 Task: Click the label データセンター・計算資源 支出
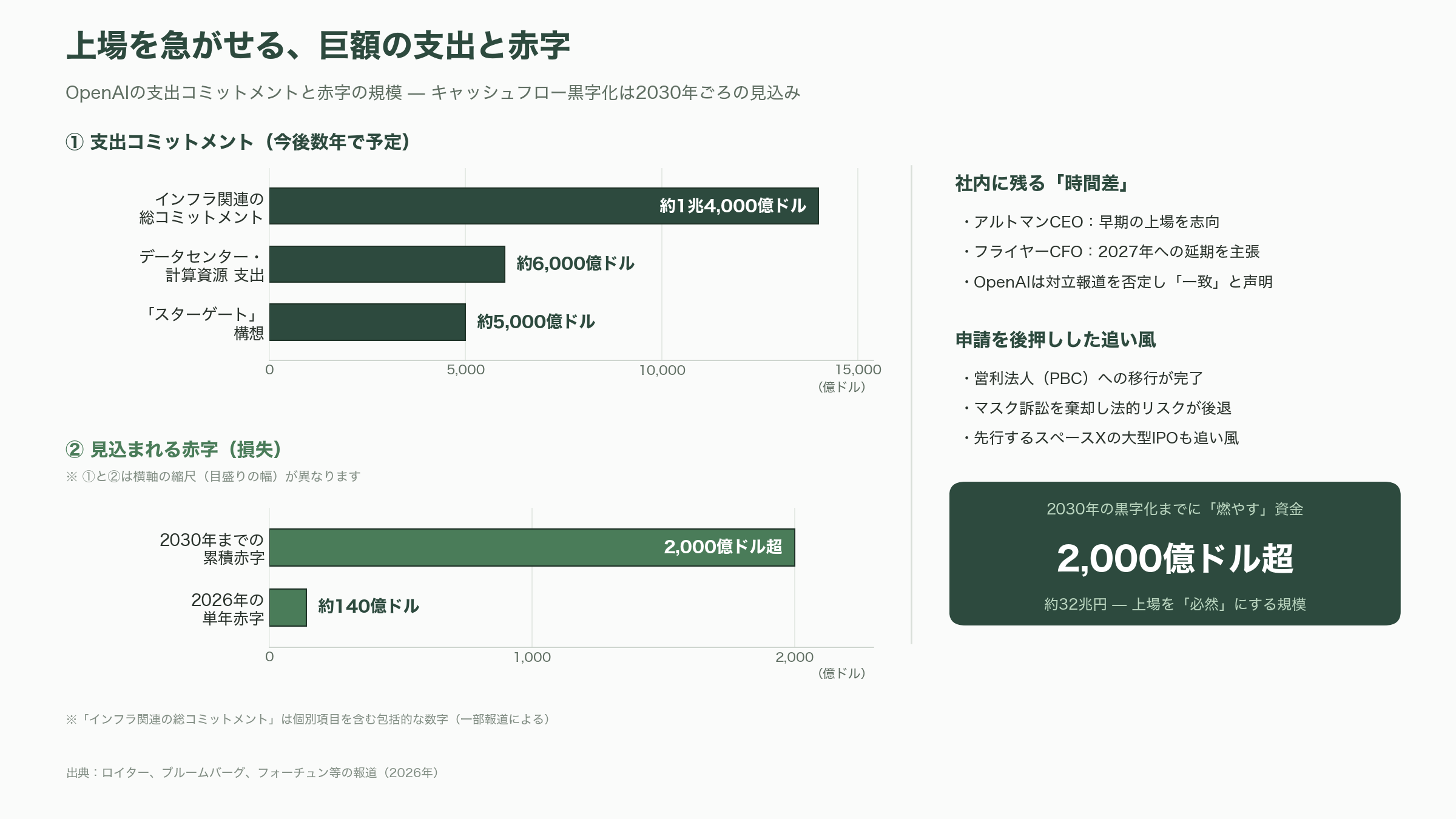[x=201, y=266]
